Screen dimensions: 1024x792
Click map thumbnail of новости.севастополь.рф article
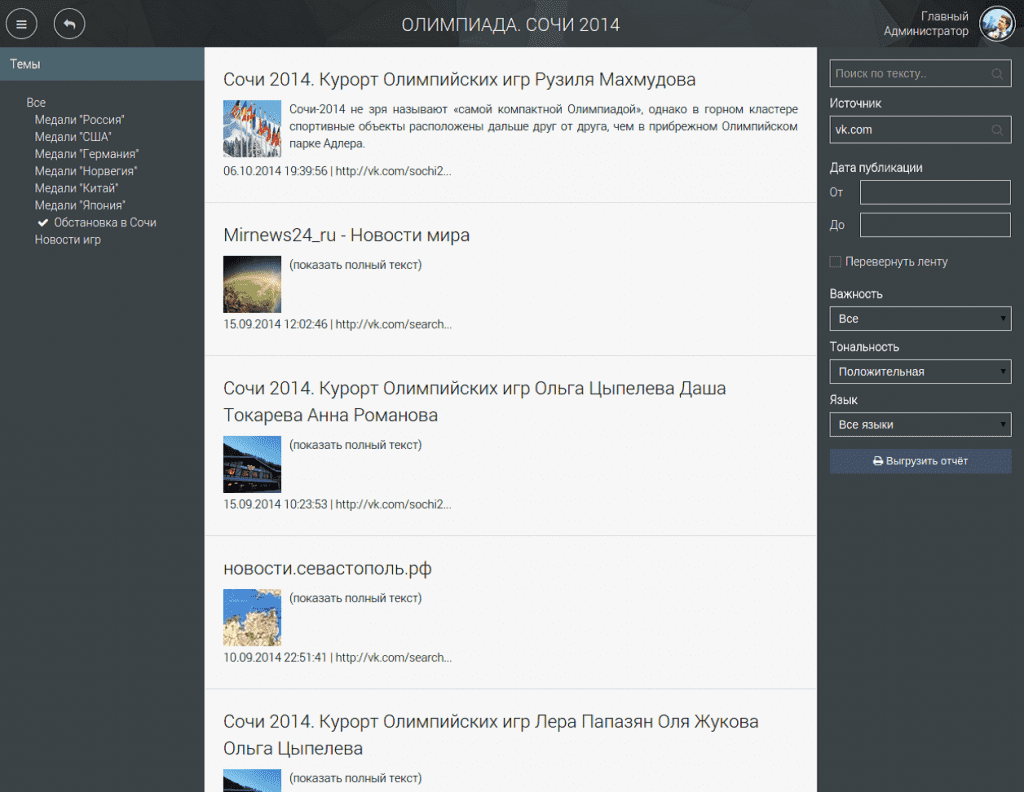pos(252,618)
